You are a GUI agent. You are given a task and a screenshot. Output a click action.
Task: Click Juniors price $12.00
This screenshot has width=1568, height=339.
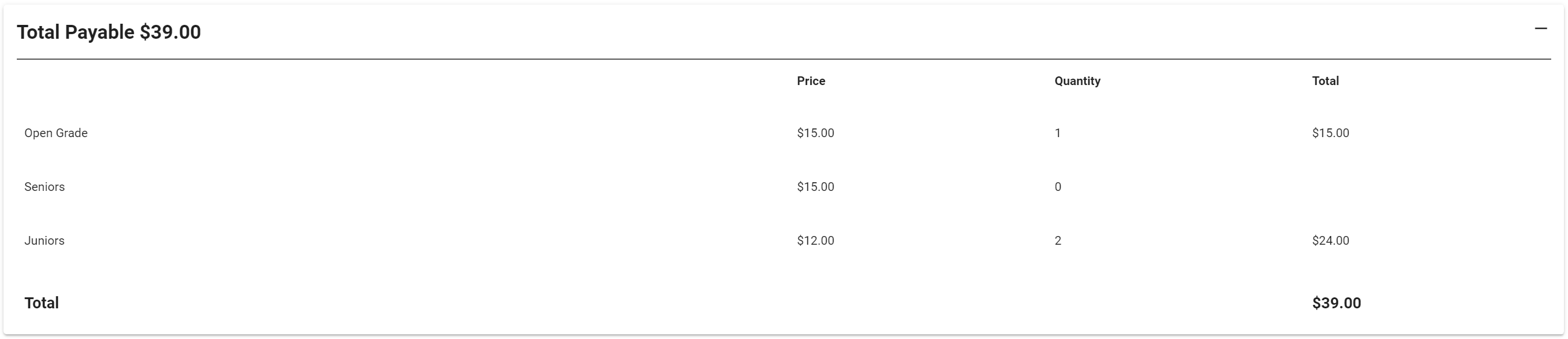tap(816, 241)
